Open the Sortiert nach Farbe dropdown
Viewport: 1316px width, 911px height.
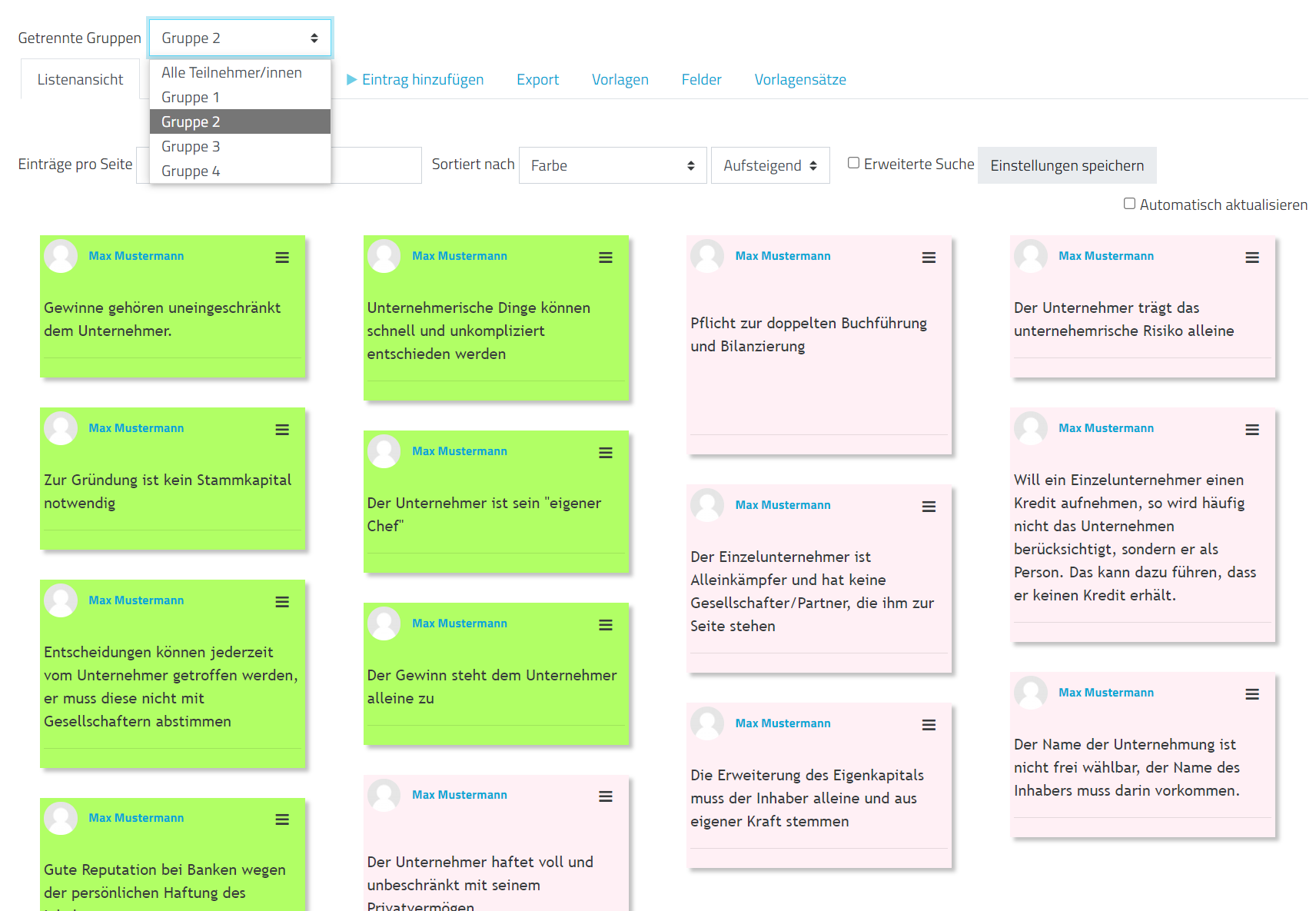coord(613,165)
